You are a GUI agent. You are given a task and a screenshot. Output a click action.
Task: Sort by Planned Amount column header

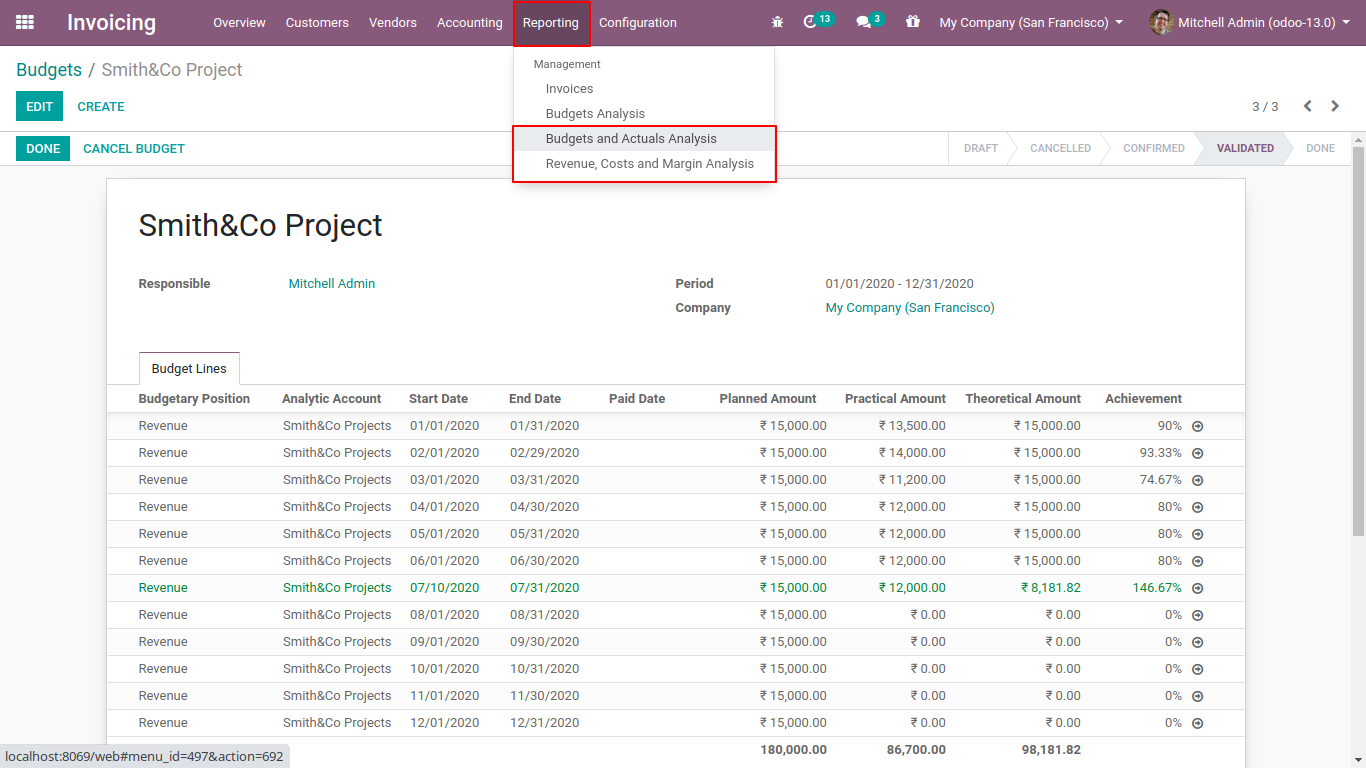click(767, 399)
